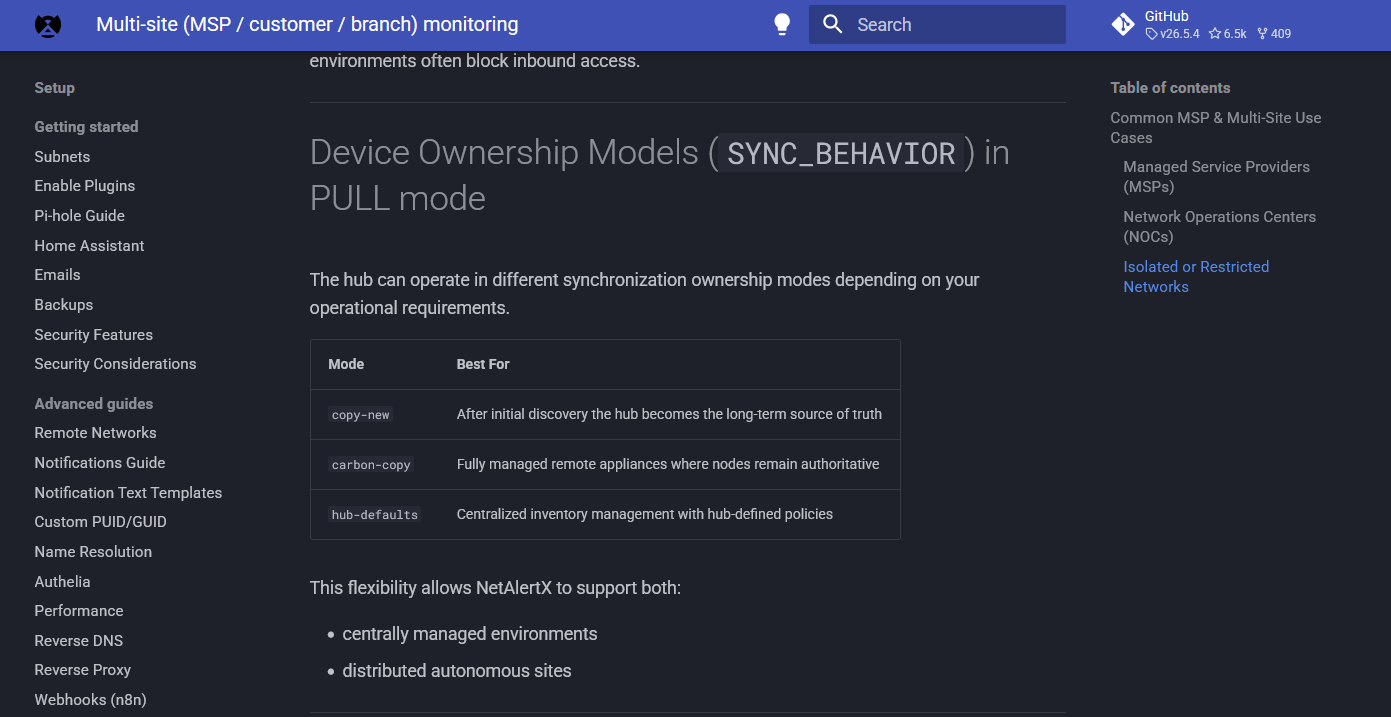Open the GitHub repository link
Screen dimensions: 1391x717
point(1202,25)
